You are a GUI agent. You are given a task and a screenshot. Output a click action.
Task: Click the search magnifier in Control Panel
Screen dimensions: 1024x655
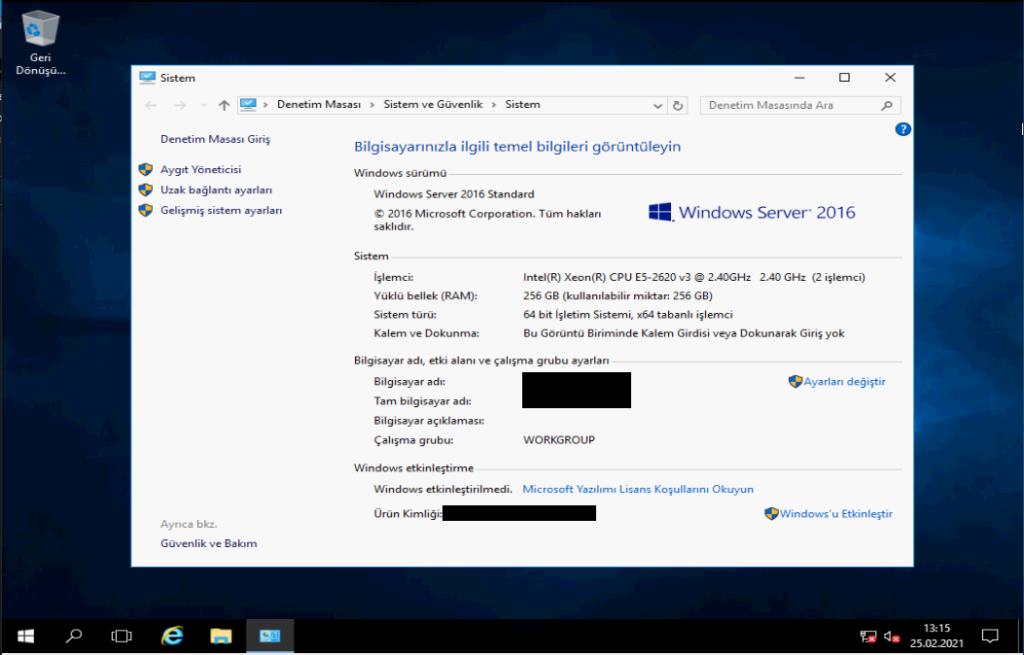(886, 105)
